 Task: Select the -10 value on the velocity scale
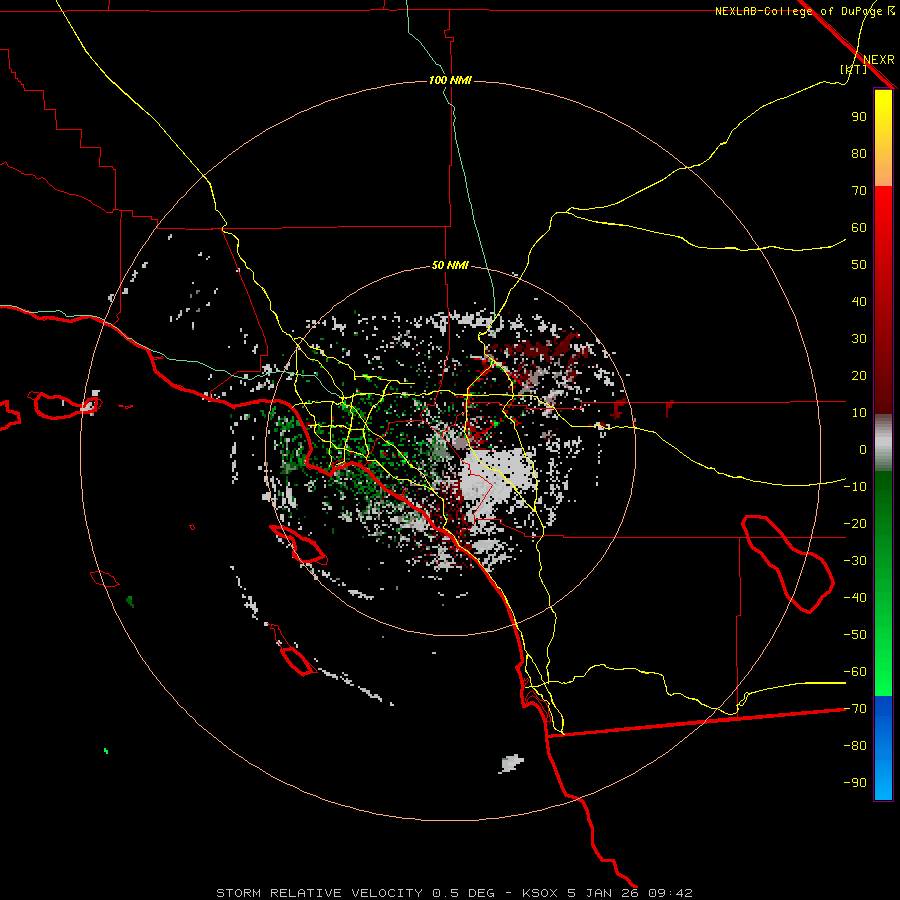(x=855, y=487)
